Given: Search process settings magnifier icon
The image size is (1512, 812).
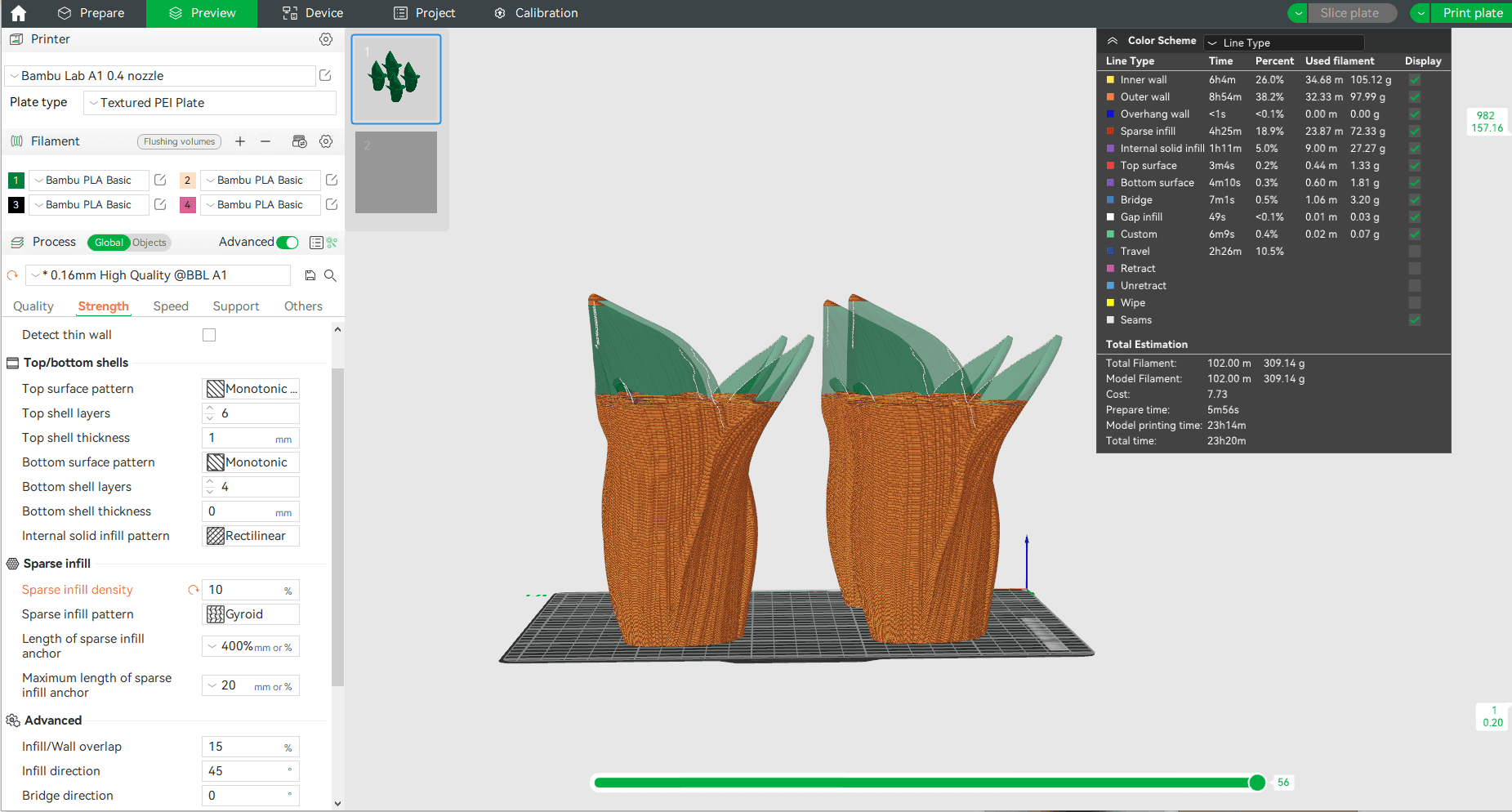Looking at the screenshot, I should pyautogui.click(x=330, y=275).
